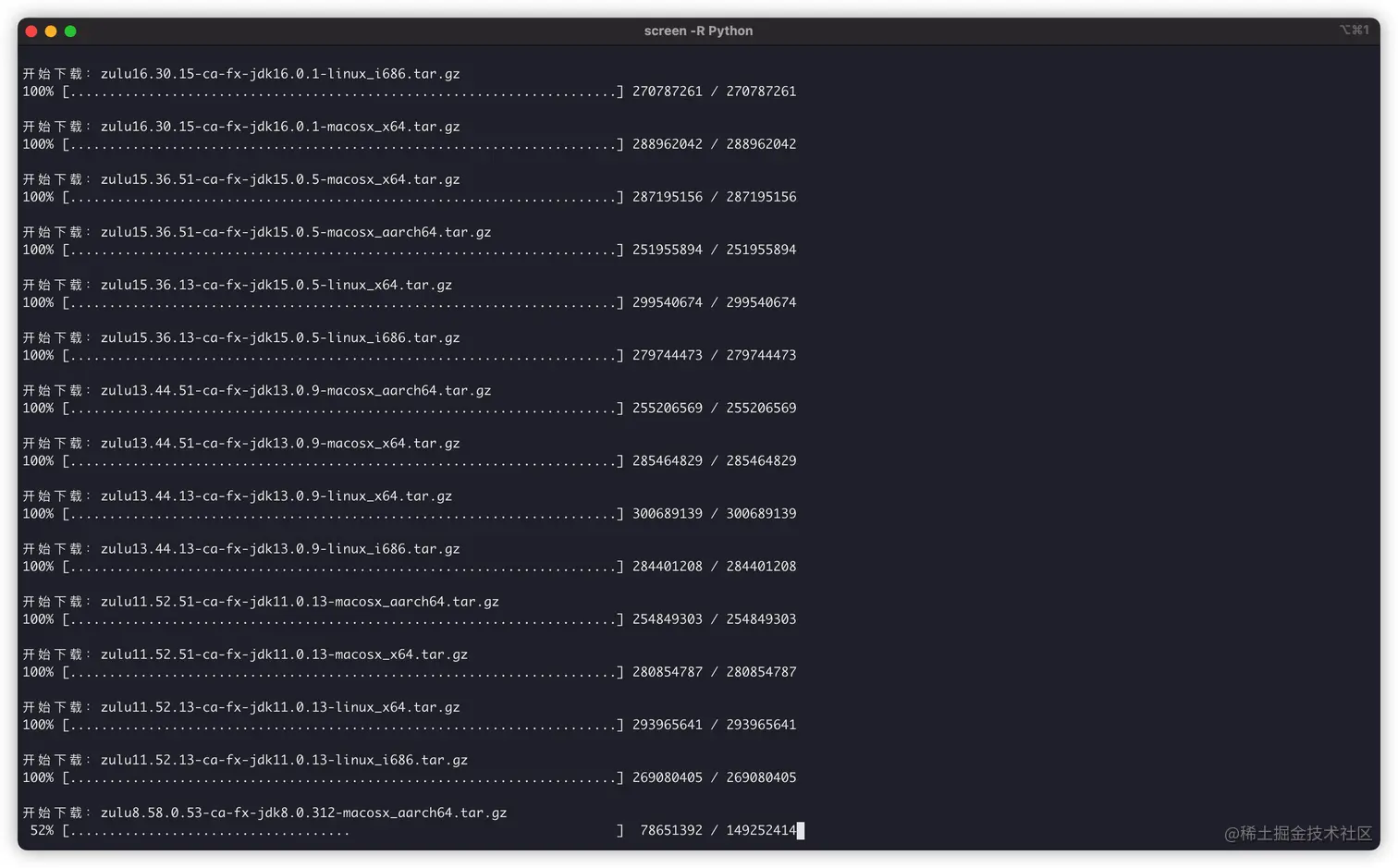The width and height of the screenshot is (1398, 868).
Task: Click the red close window button
Action: pyautogui.click(x=31, y=31)
